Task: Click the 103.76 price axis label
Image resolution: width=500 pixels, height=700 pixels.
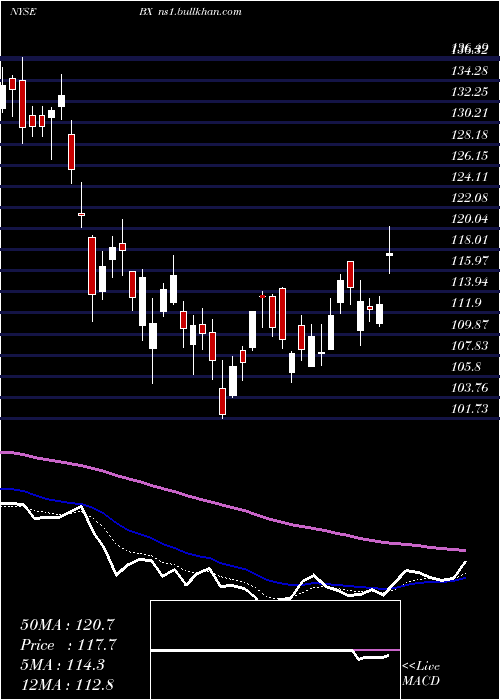Action: pyautogui.click(x=469, y=388)
